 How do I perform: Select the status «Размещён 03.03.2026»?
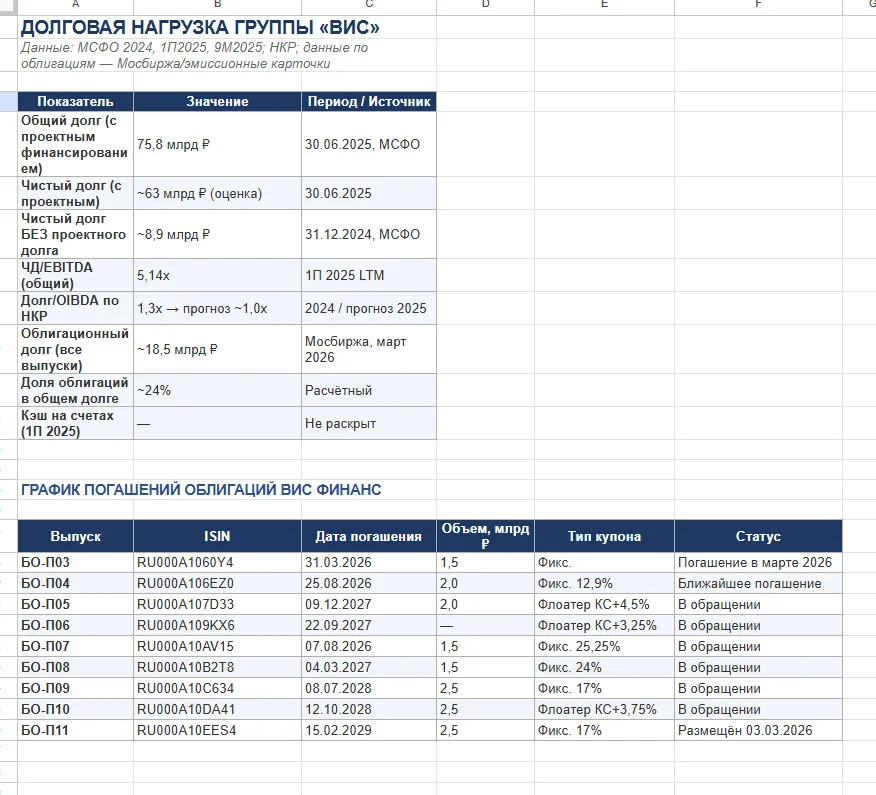(758, 730)
